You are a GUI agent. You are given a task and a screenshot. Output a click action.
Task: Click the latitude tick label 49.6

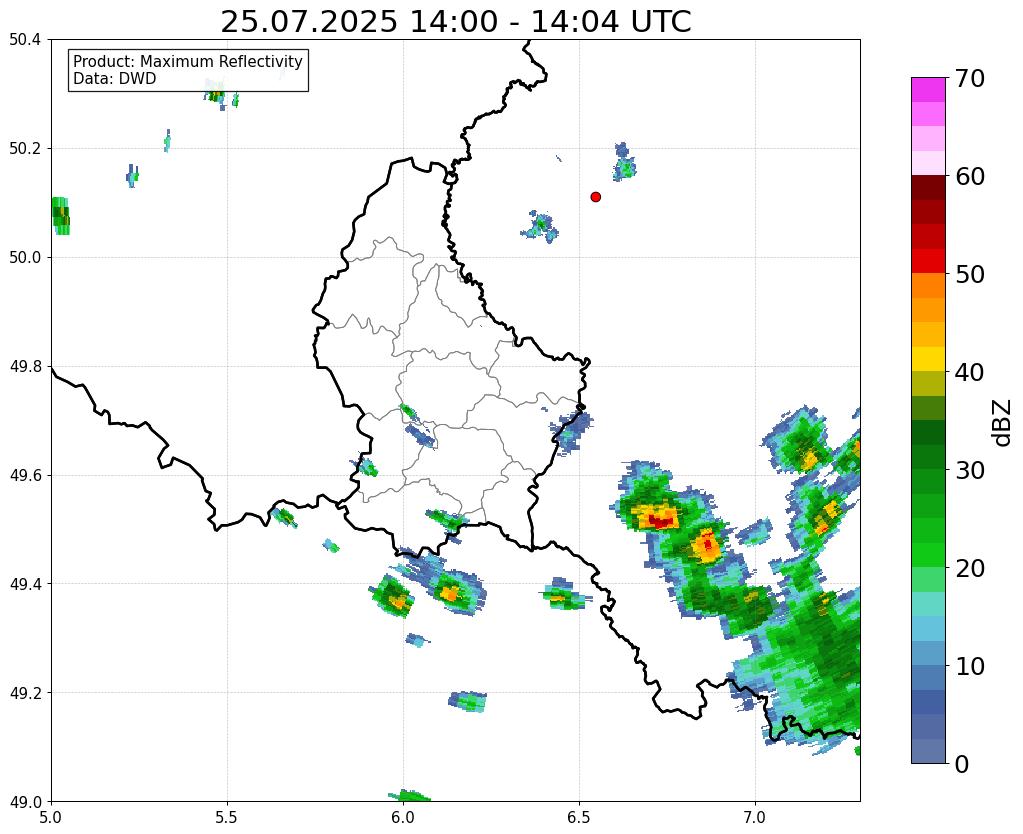click(x=25, y=475)
